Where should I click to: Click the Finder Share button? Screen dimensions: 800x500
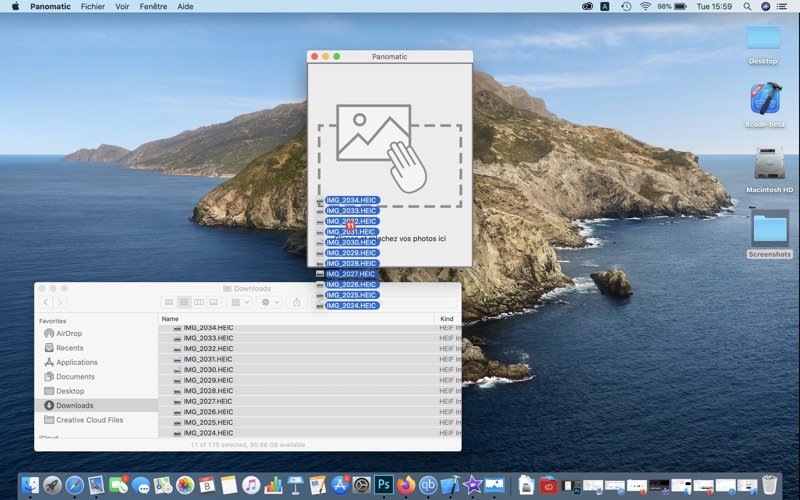coord(296,302)
